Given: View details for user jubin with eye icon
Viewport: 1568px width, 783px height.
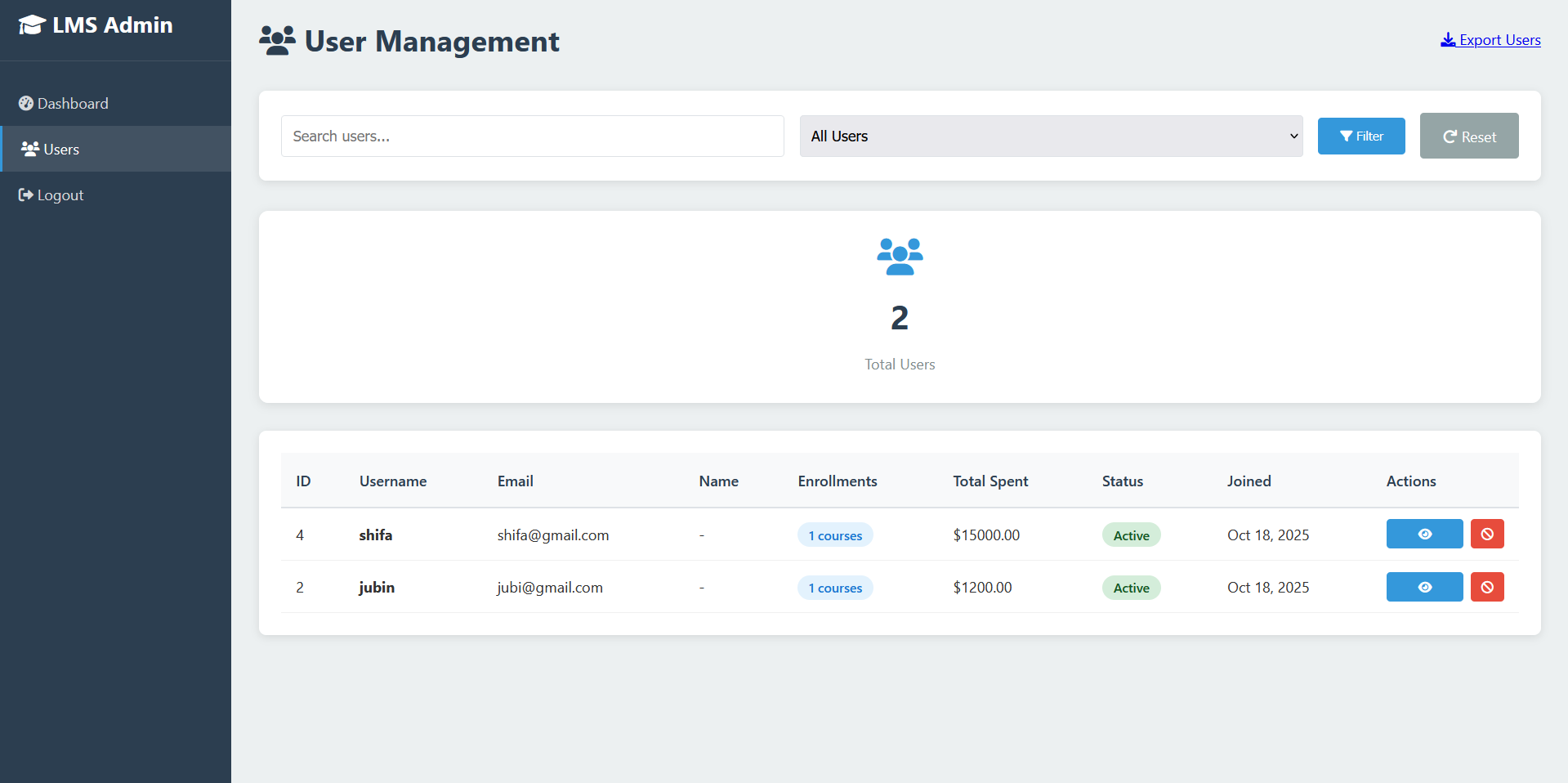Looking at the screenshot, I should (x=1424, y=587).
